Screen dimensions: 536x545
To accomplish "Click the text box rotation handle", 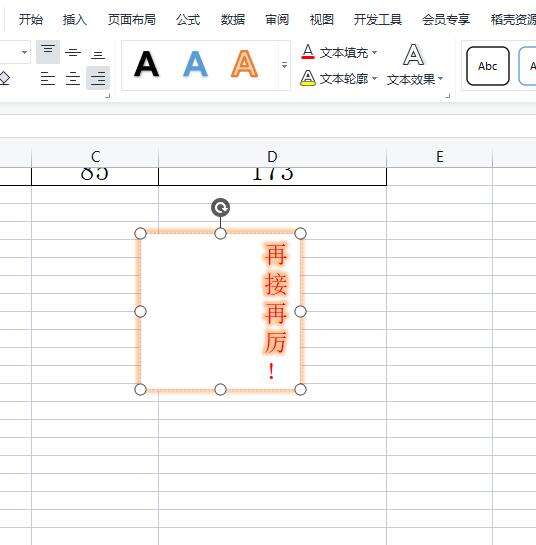I will 220,208.
